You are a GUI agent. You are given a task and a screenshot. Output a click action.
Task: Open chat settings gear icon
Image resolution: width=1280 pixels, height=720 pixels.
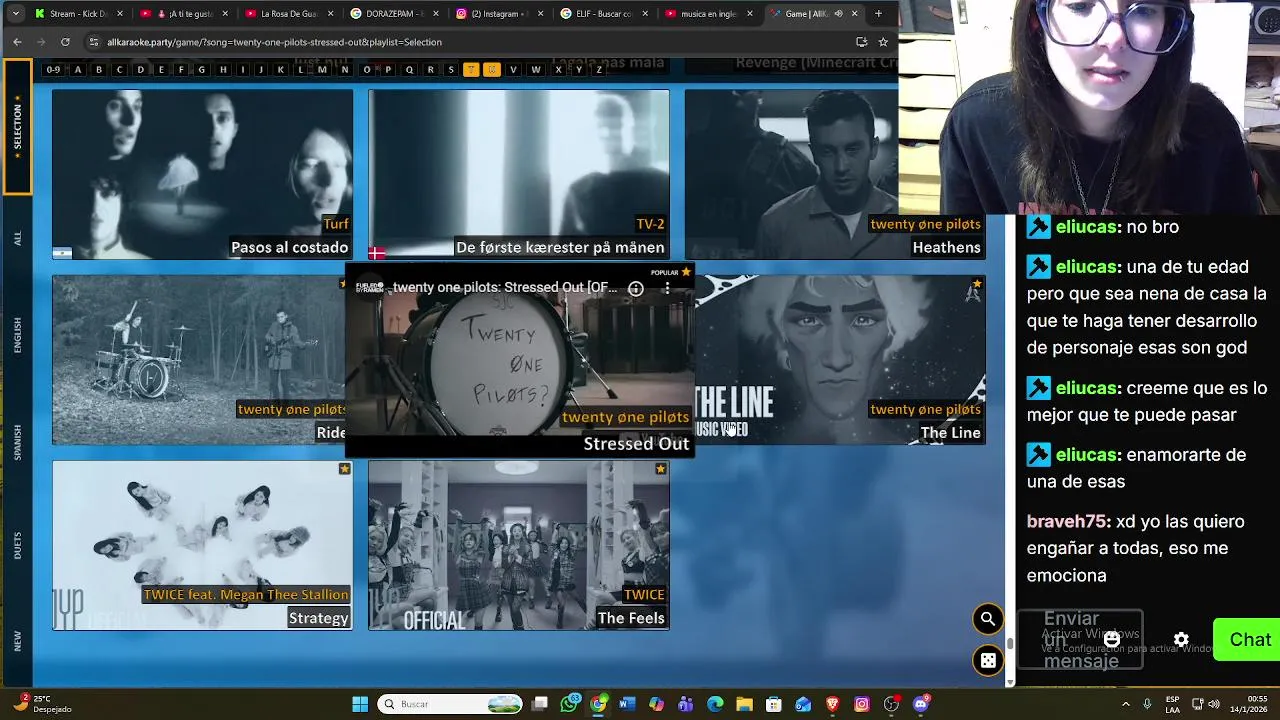pyautogui.click(x=1181, y=640)
